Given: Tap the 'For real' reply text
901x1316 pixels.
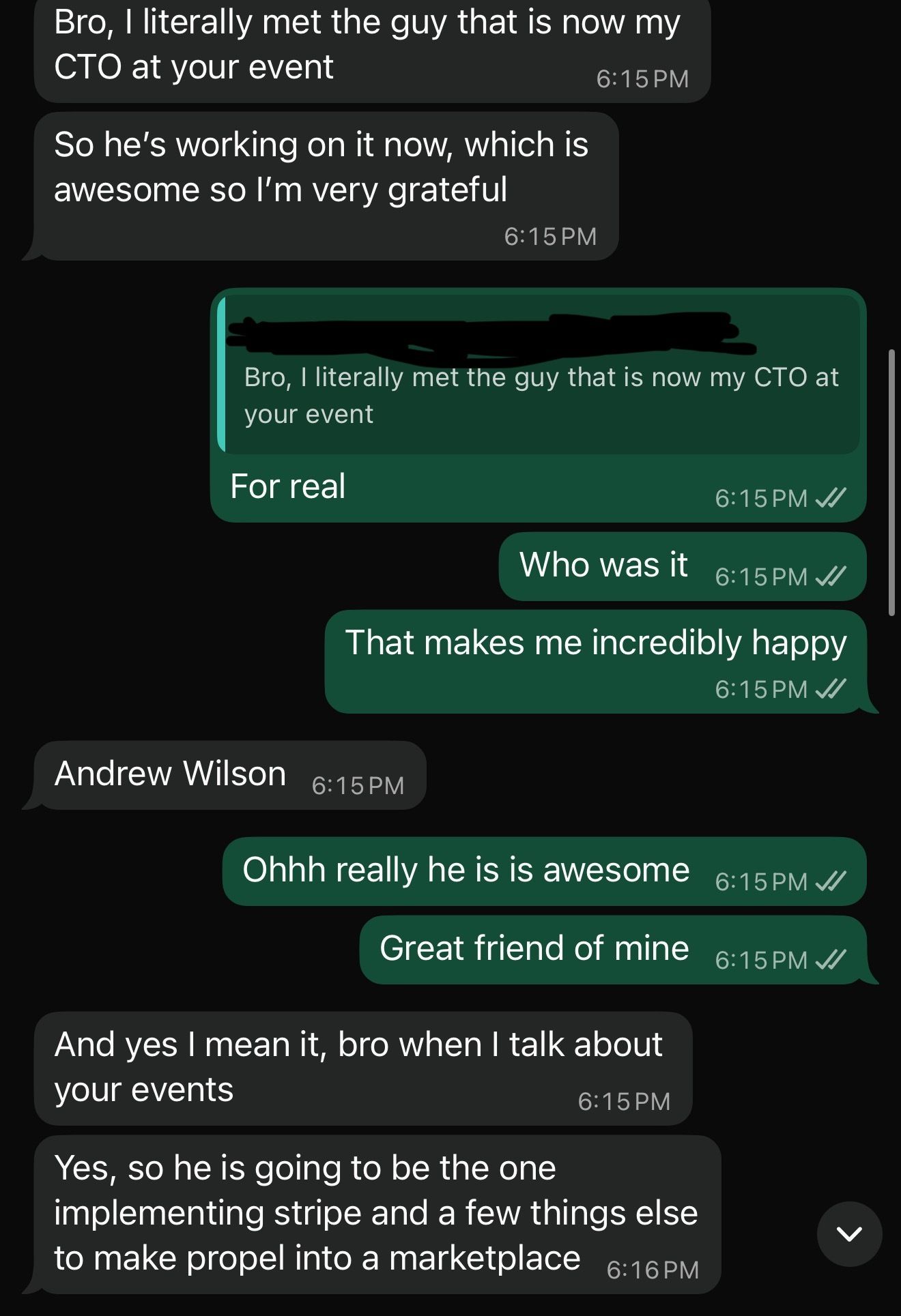Looking at the screenshot, I should point(288,486).
